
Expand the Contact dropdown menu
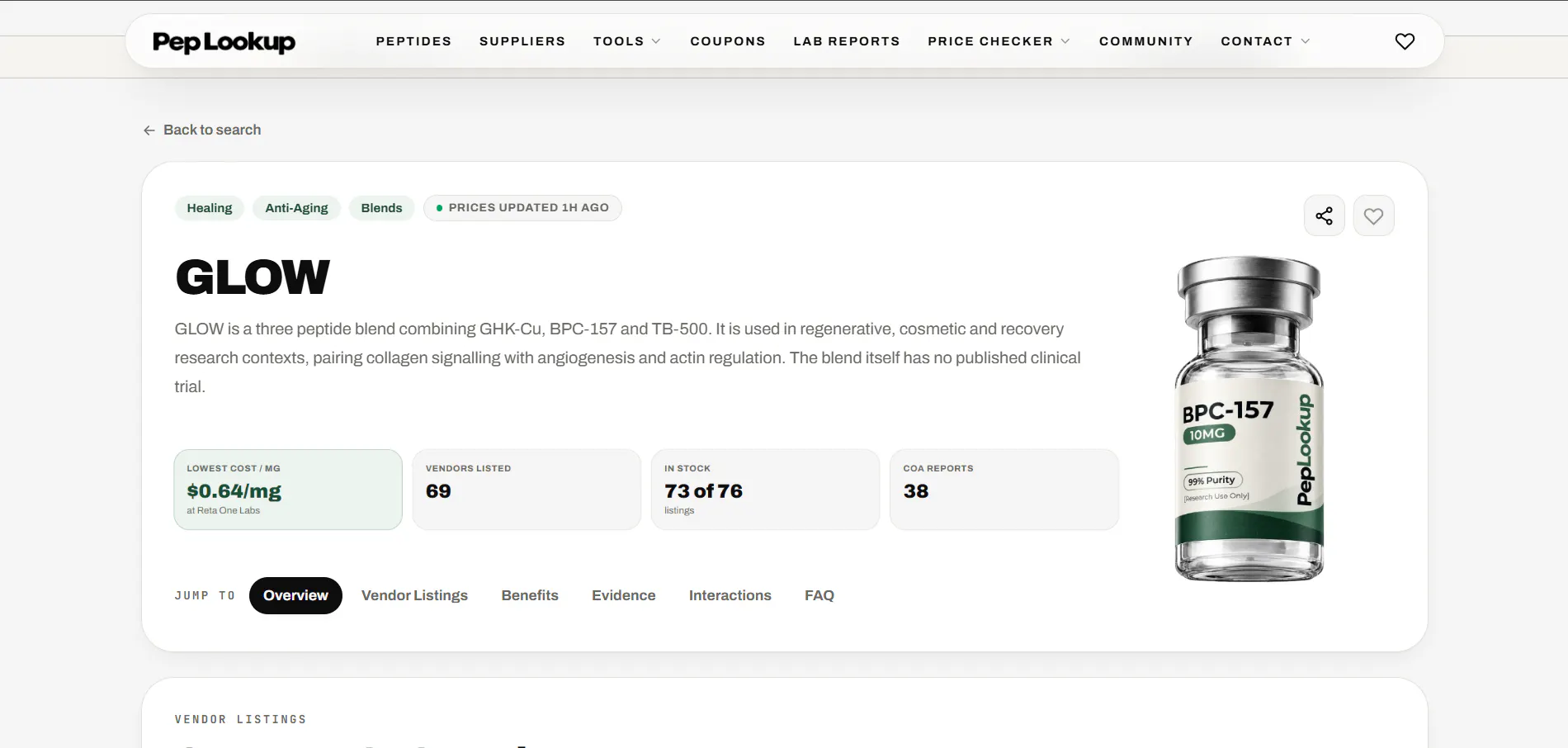tap(1265, 41)
